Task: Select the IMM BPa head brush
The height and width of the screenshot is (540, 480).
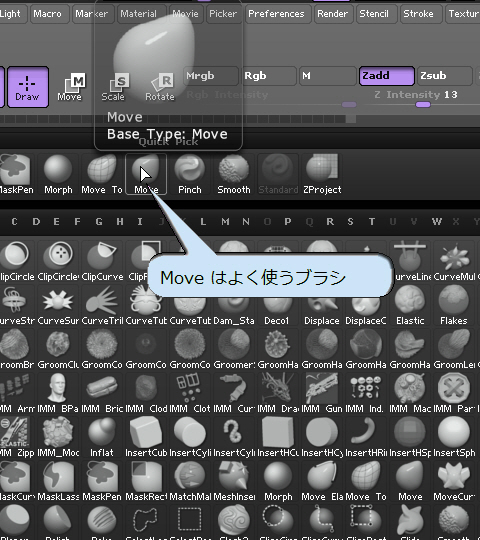Action: (58, 394)
